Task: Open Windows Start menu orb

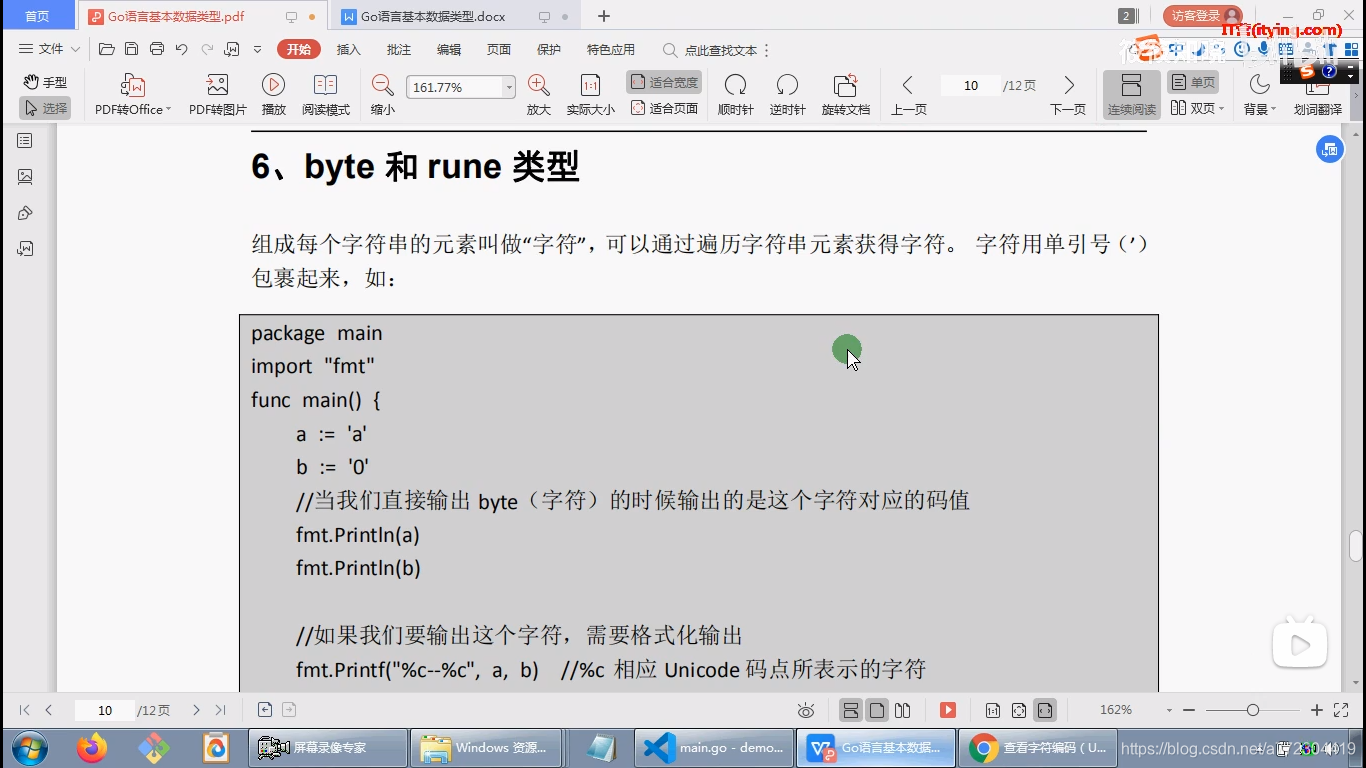Action: [29, 748]
